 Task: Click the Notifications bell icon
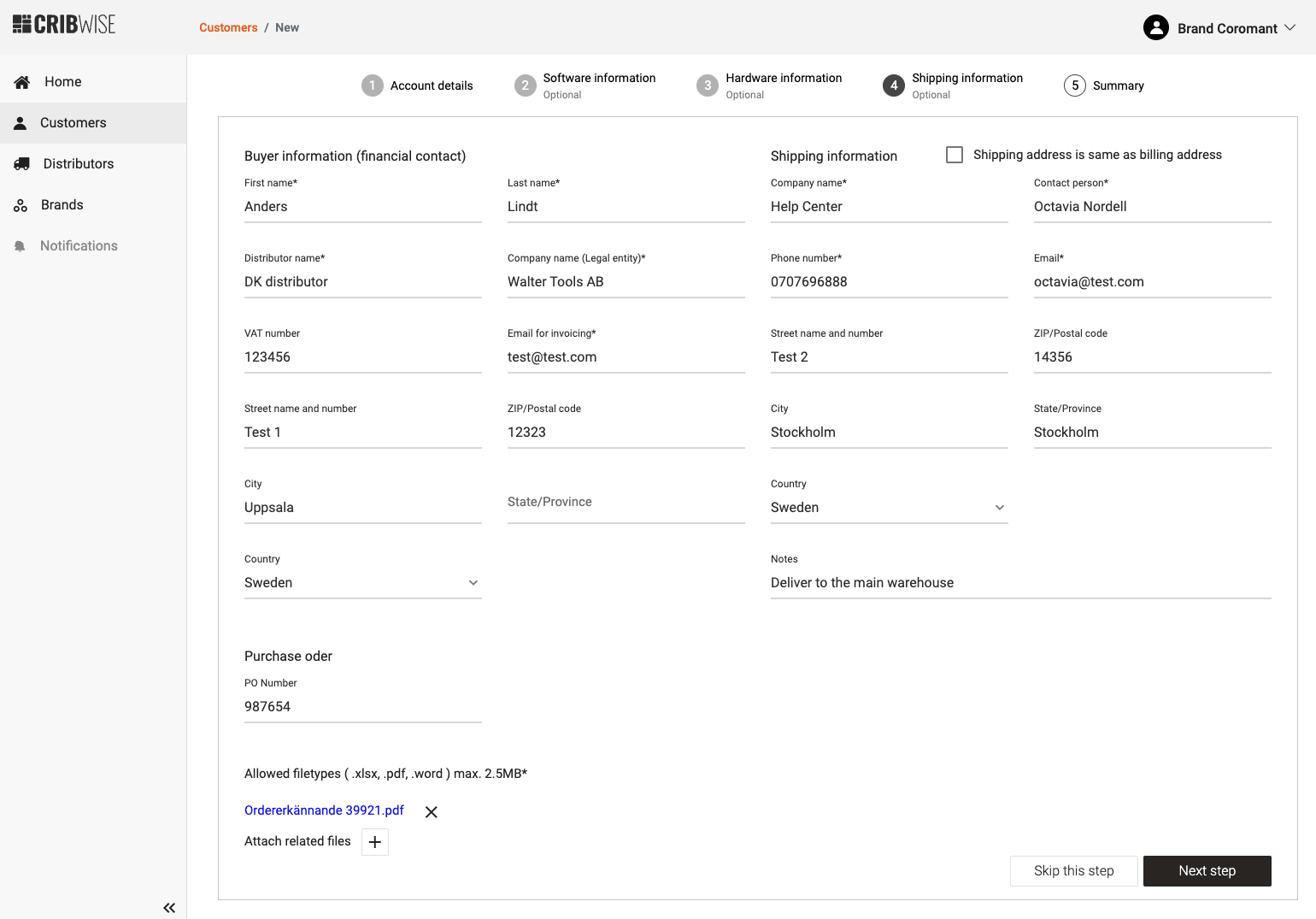click(21, 246)
